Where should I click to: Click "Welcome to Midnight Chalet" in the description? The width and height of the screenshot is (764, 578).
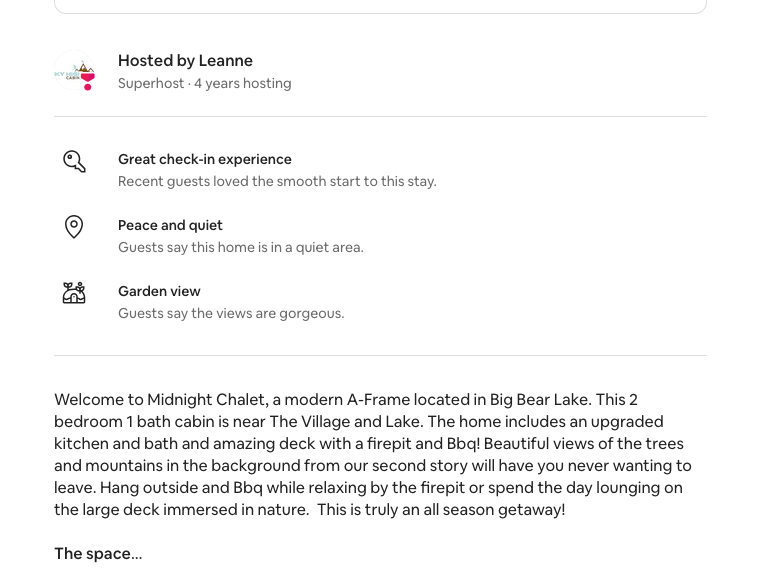160,400
